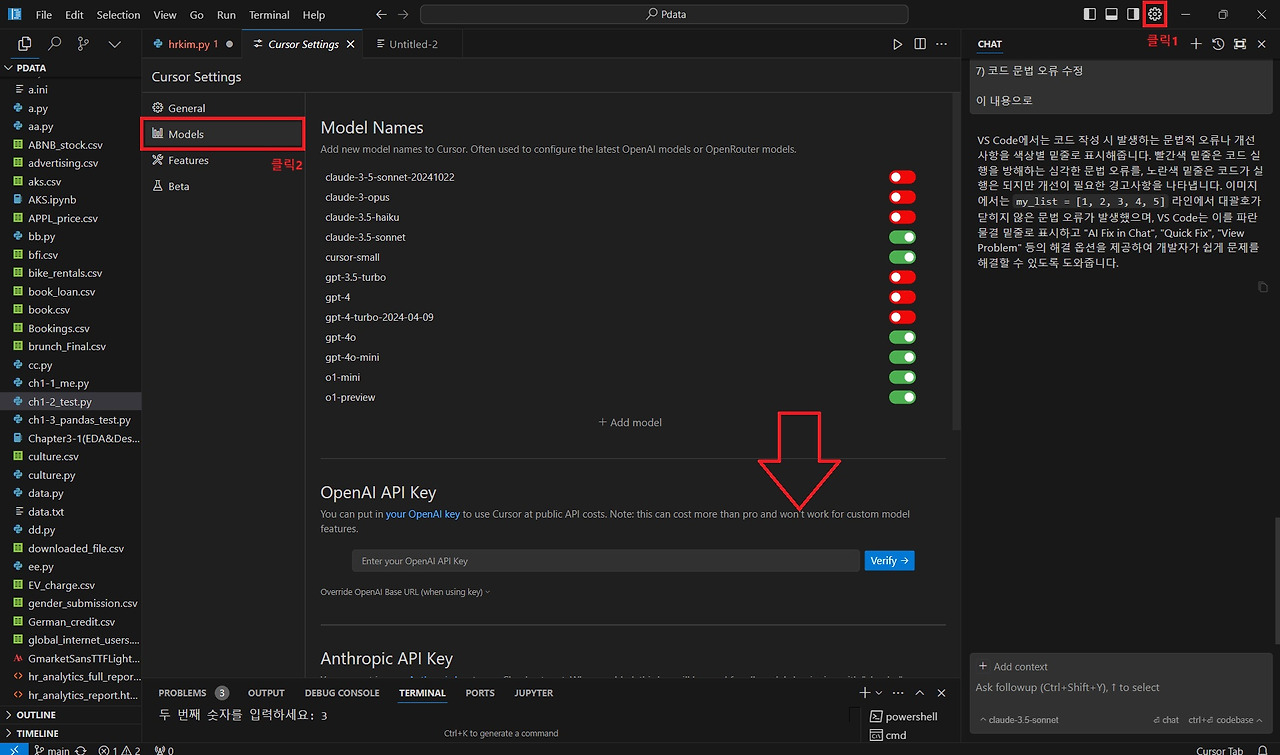Switch to the JUPYTER panel tab

pyautogui.click(x=533, y=693)
